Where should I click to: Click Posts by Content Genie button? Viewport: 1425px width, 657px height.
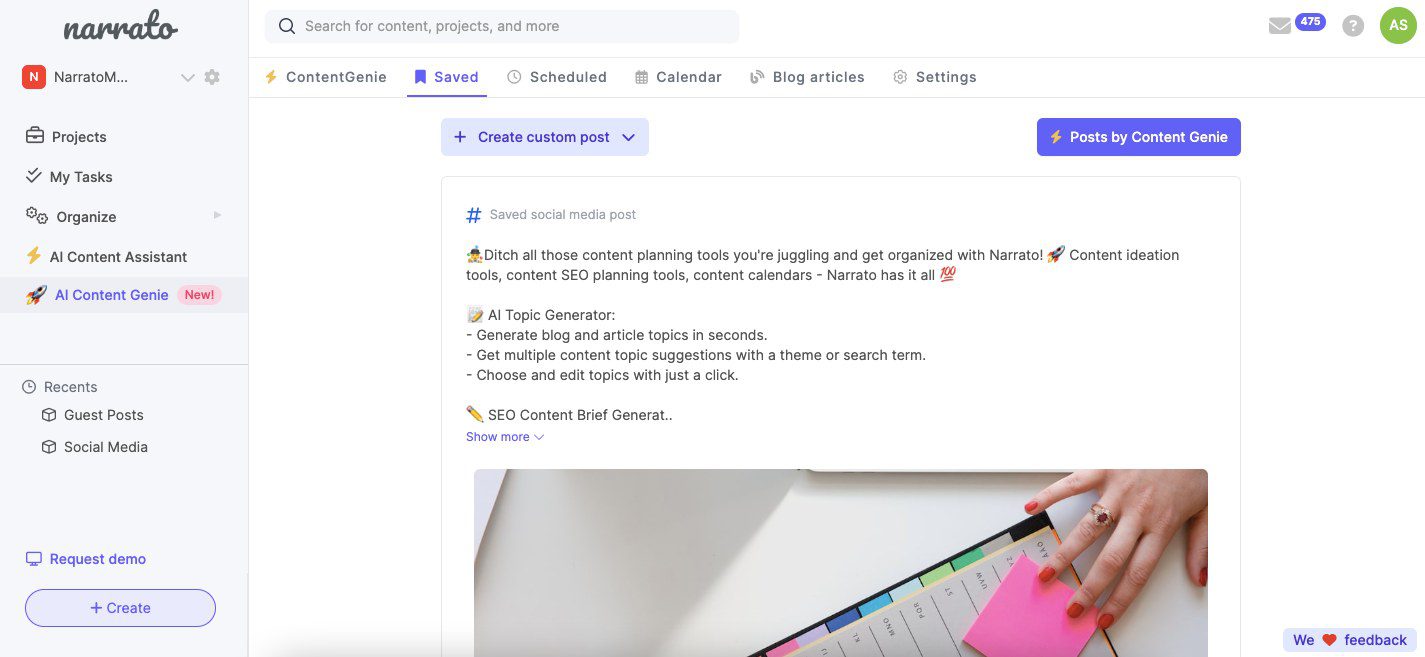coord(1139,137)
